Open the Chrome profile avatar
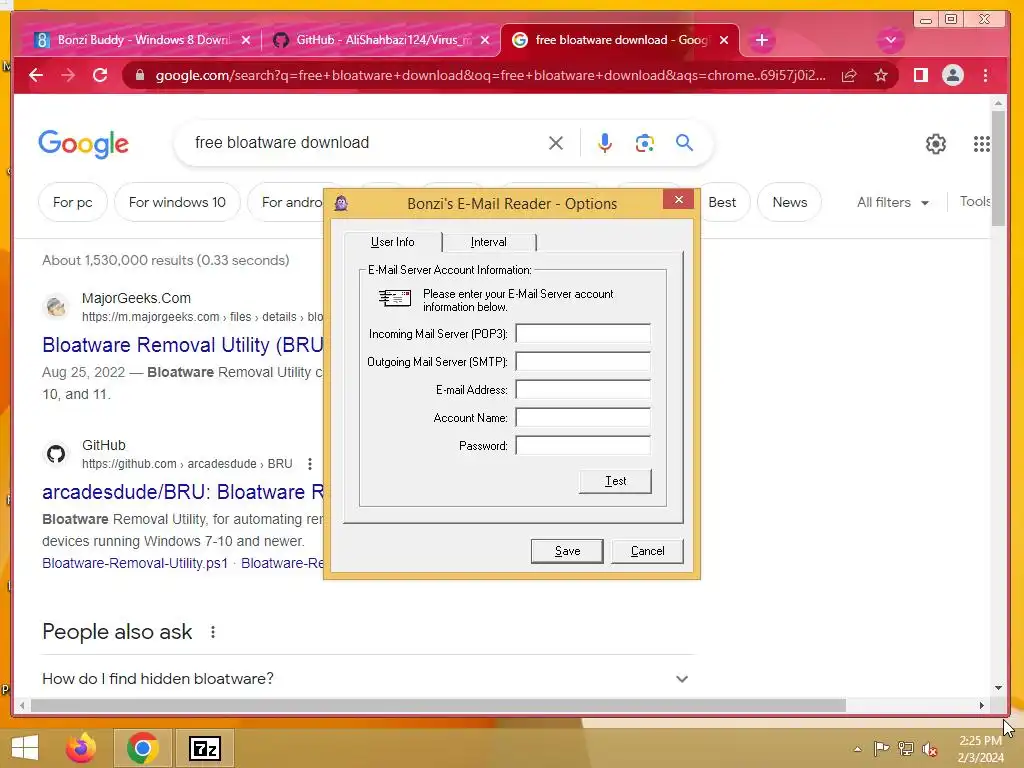 coord(953,75)
